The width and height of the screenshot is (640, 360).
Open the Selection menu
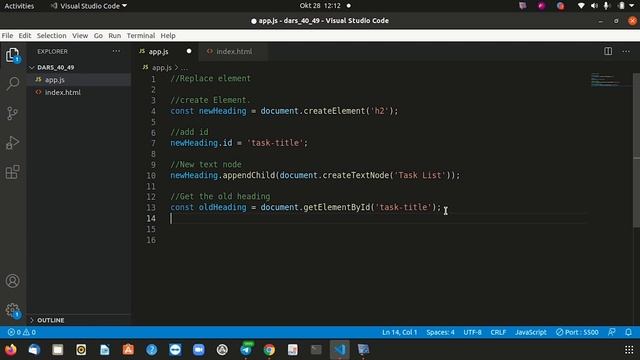click(x=51, y=36)
